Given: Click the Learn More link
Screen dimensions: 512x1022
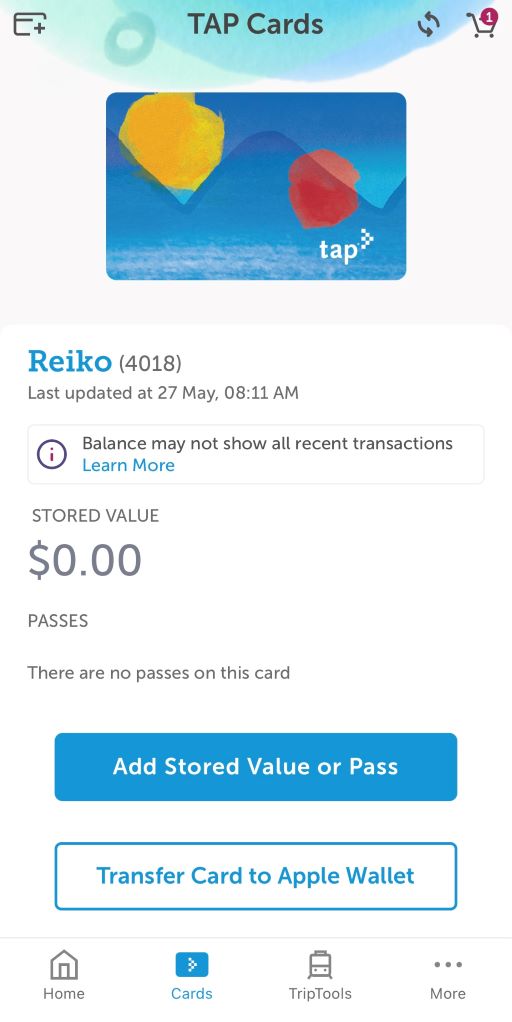Looking at the screenshot, I should tap(128, 465).
